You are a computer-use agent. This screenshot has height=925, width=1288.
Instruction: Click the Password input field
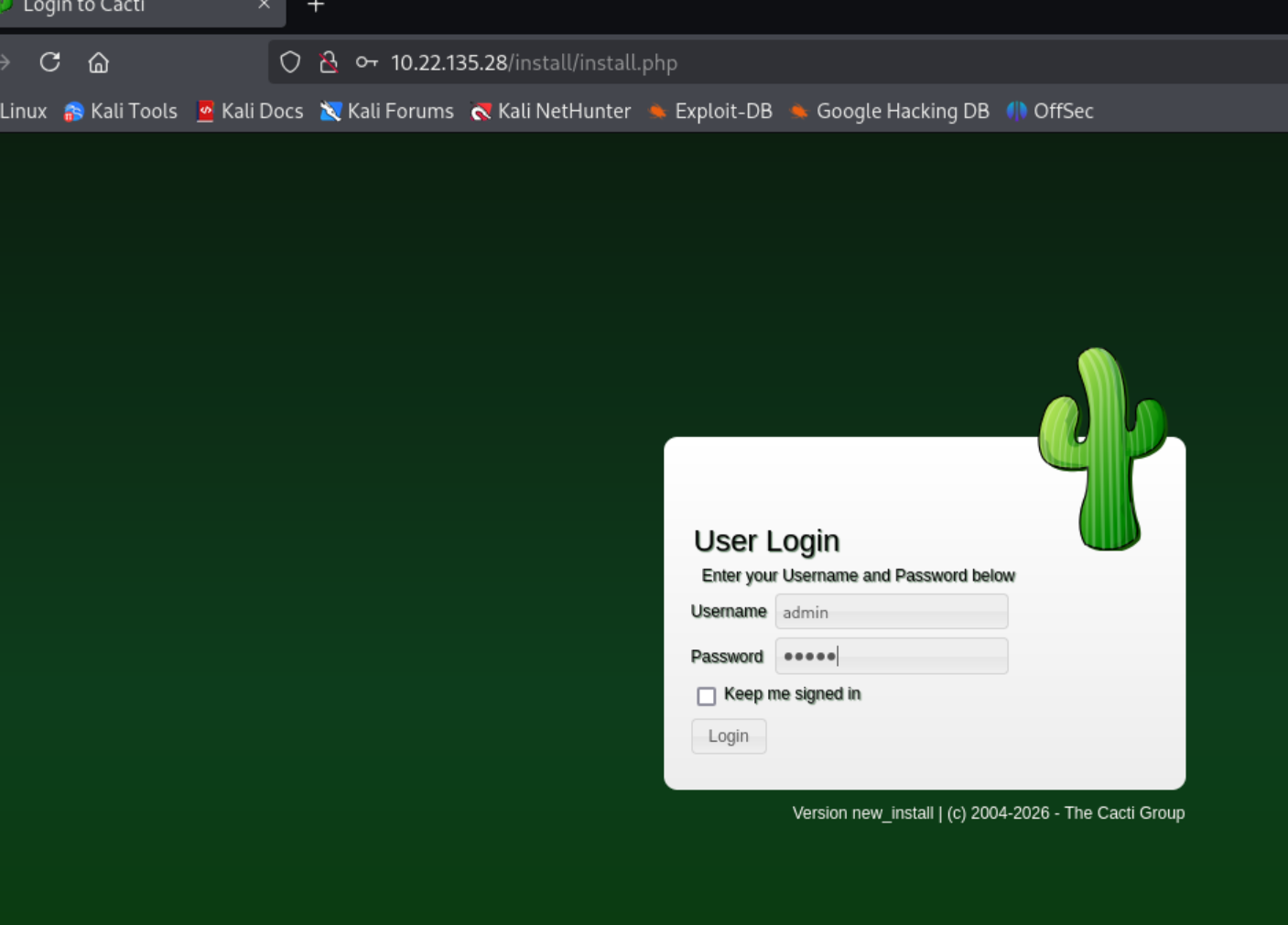tap(892, 656)
